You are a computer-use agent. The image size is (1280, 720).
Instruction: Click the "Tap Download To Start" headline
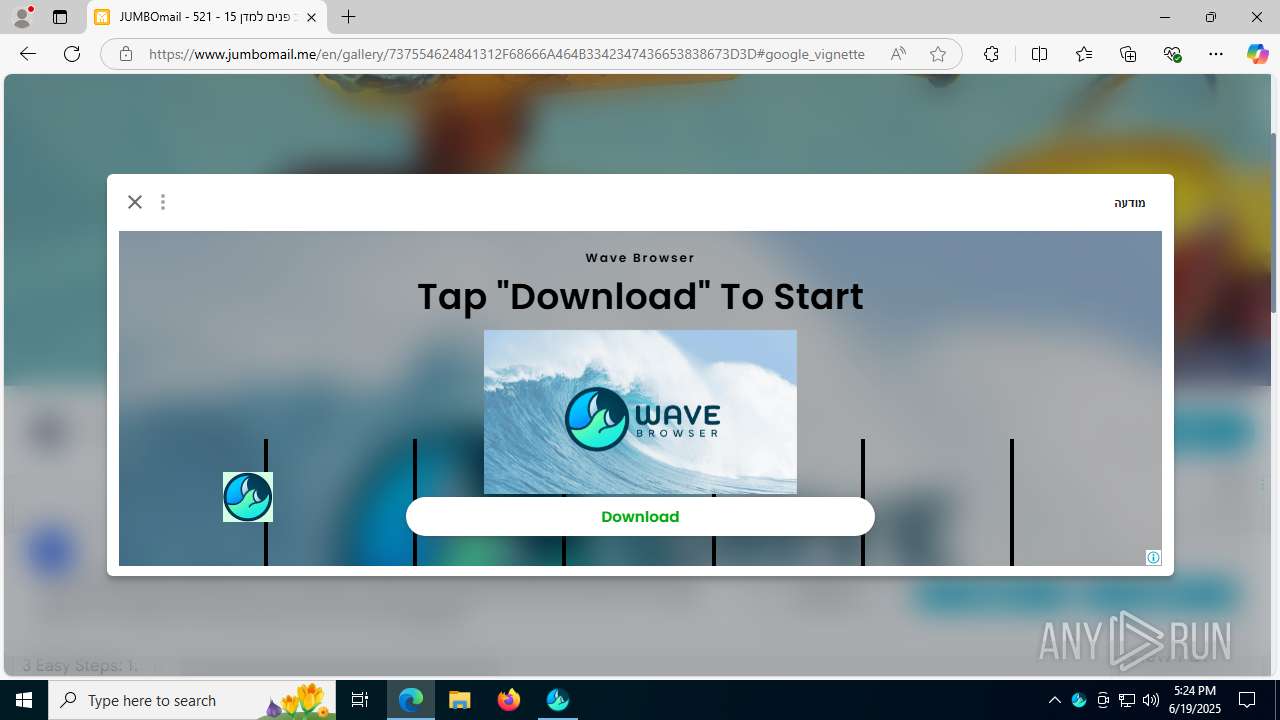pos(640,296)
